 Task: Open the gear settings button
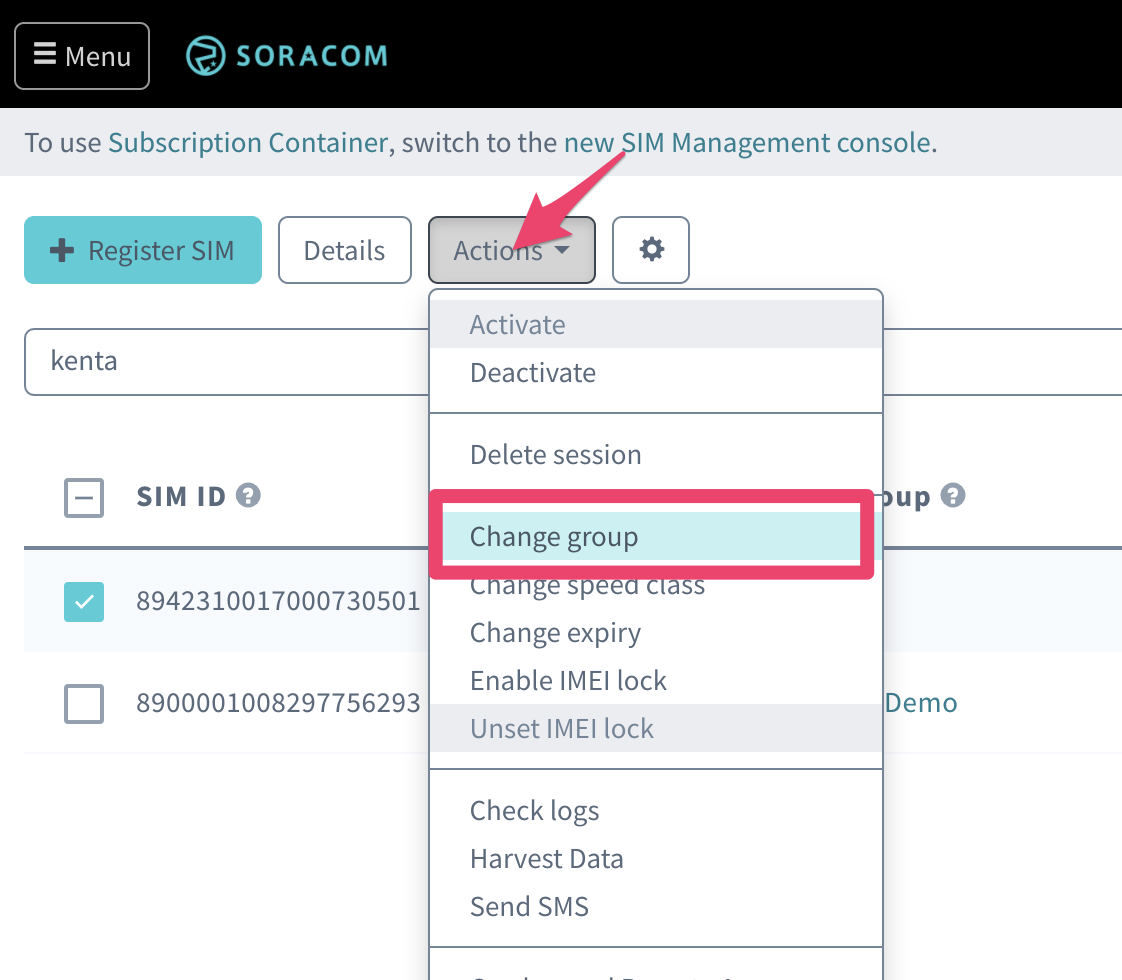[x=651, y=250]
